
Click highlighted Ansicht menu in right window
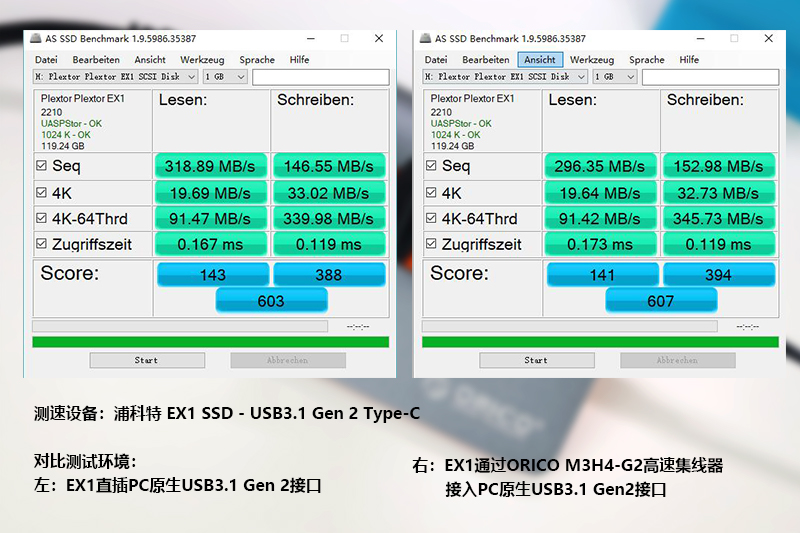pos(540,60)
